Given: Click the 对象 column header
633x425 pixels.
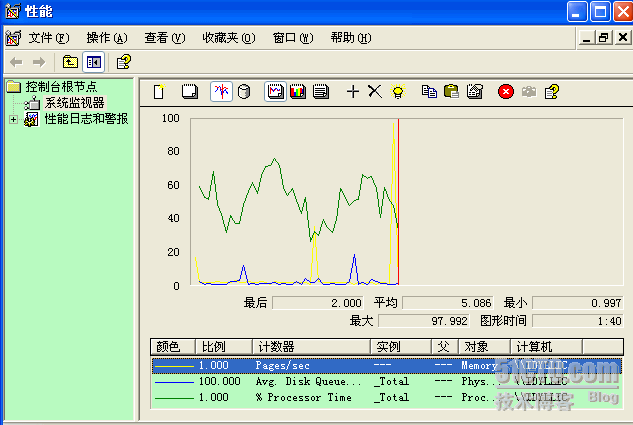Looking at the screenshot, I should click(484, 347).
